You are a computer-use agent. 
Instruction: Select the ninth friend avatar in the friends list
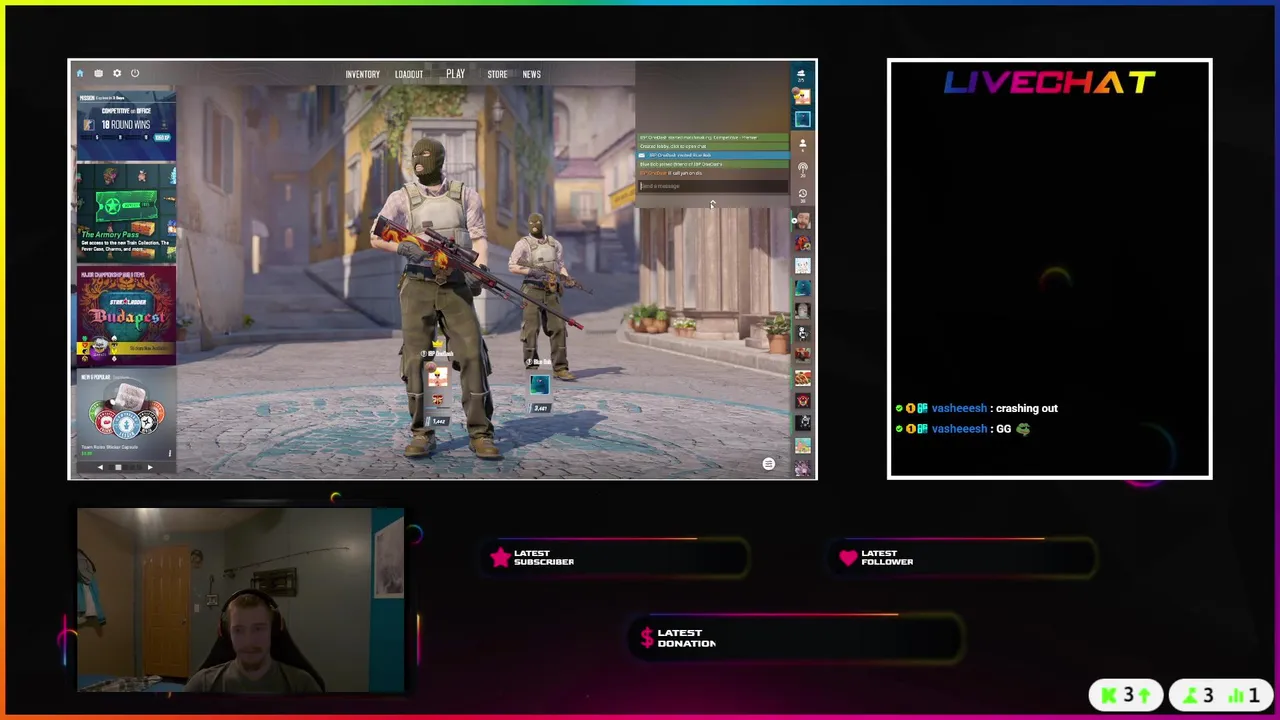point(803,400)
